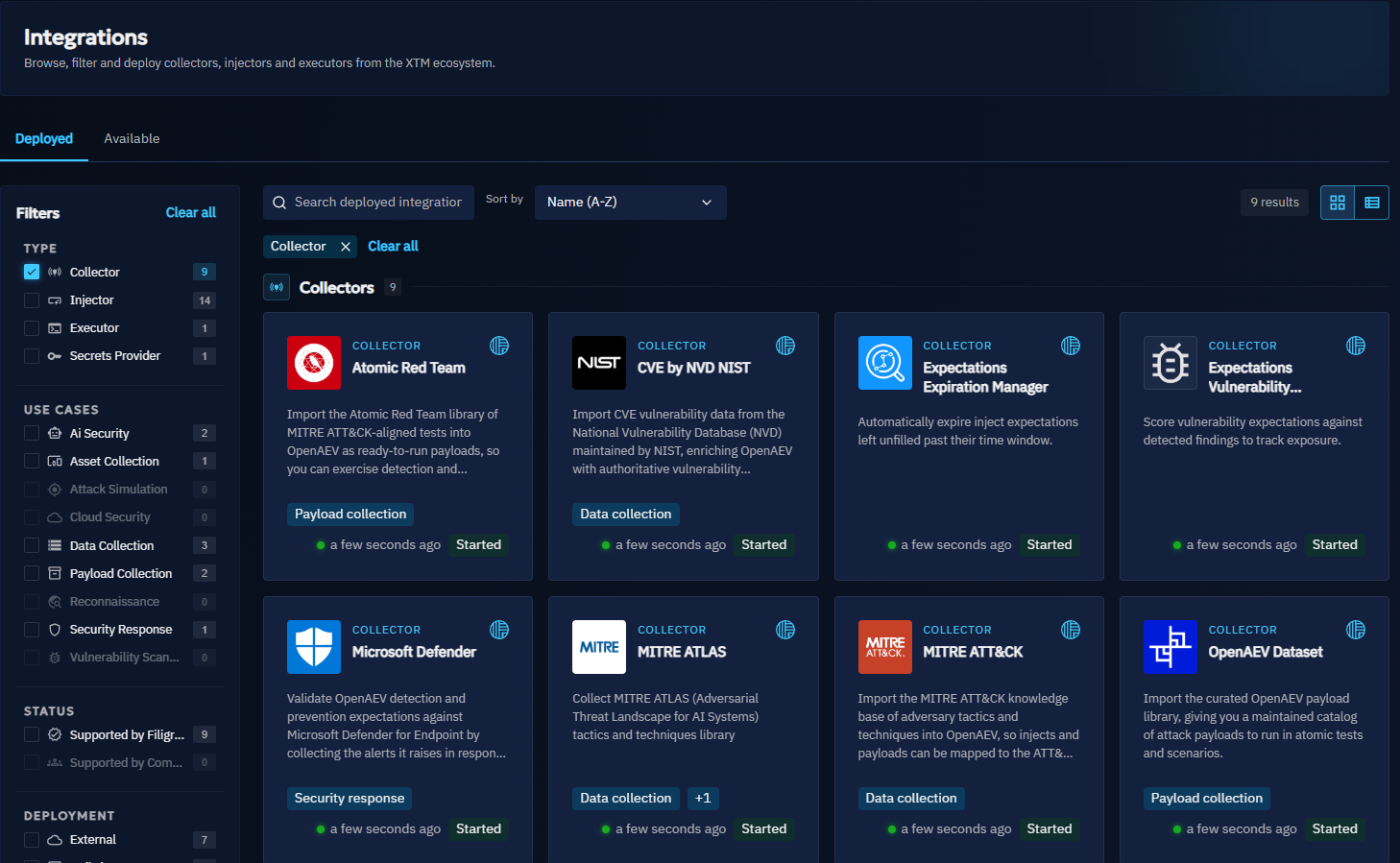Viewport: 1400px width, 863px height.
Task: Open the Sort by Name (A-Z) dropdown
Action: tap(631, 202)
